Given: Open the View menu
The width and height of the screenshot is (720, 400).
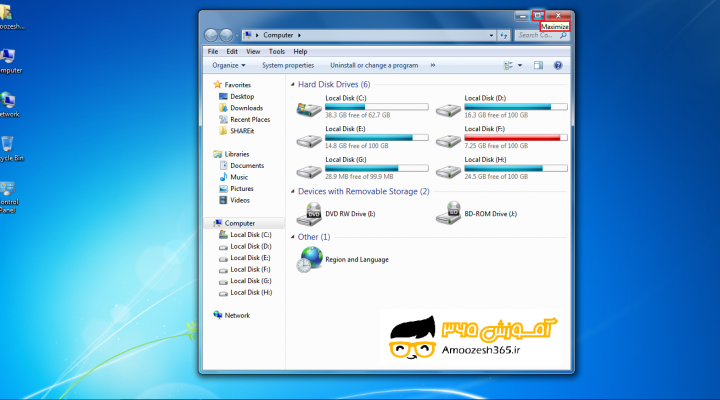Looking at the screenshot, I should click(253, 51).
